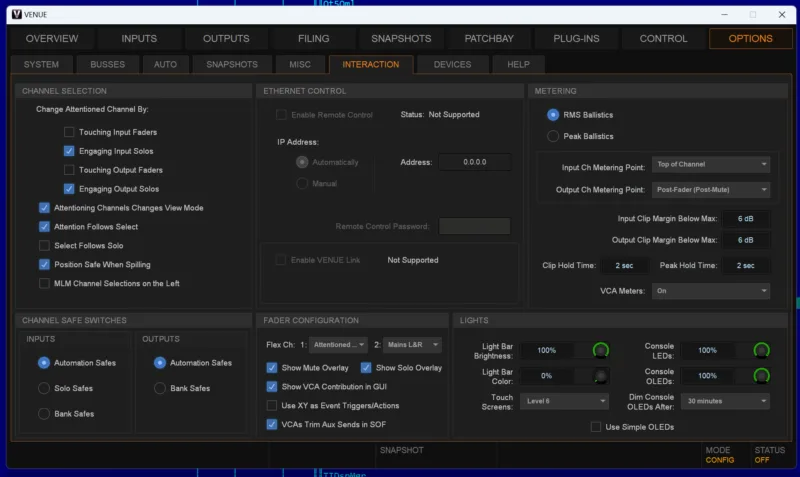Open Output Ch Metering Point dropdown
The image size is (800, 477).
[x=711, y=190]
